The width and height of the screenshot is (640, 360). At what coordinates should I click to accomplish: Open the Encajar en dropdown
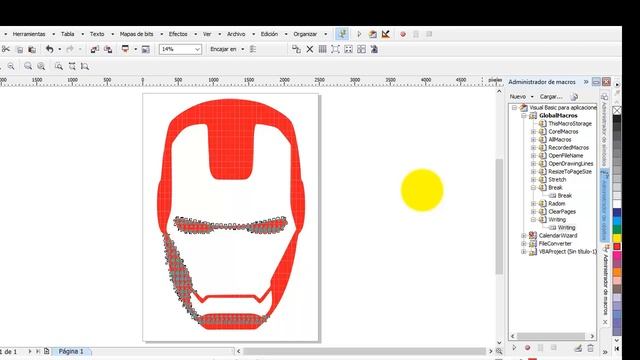click(x=242, y=49)
